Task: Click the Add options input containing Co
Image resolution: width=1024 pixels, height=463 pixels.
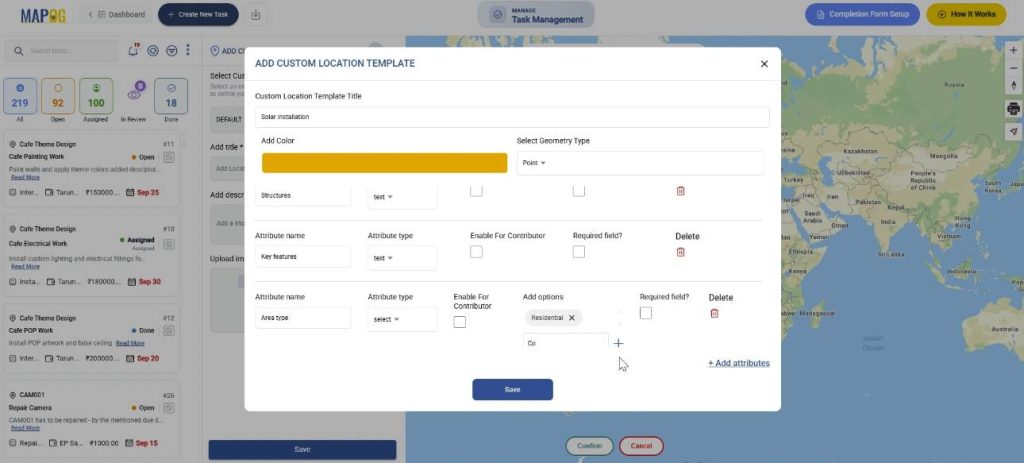Action: [x=566, y=343]
